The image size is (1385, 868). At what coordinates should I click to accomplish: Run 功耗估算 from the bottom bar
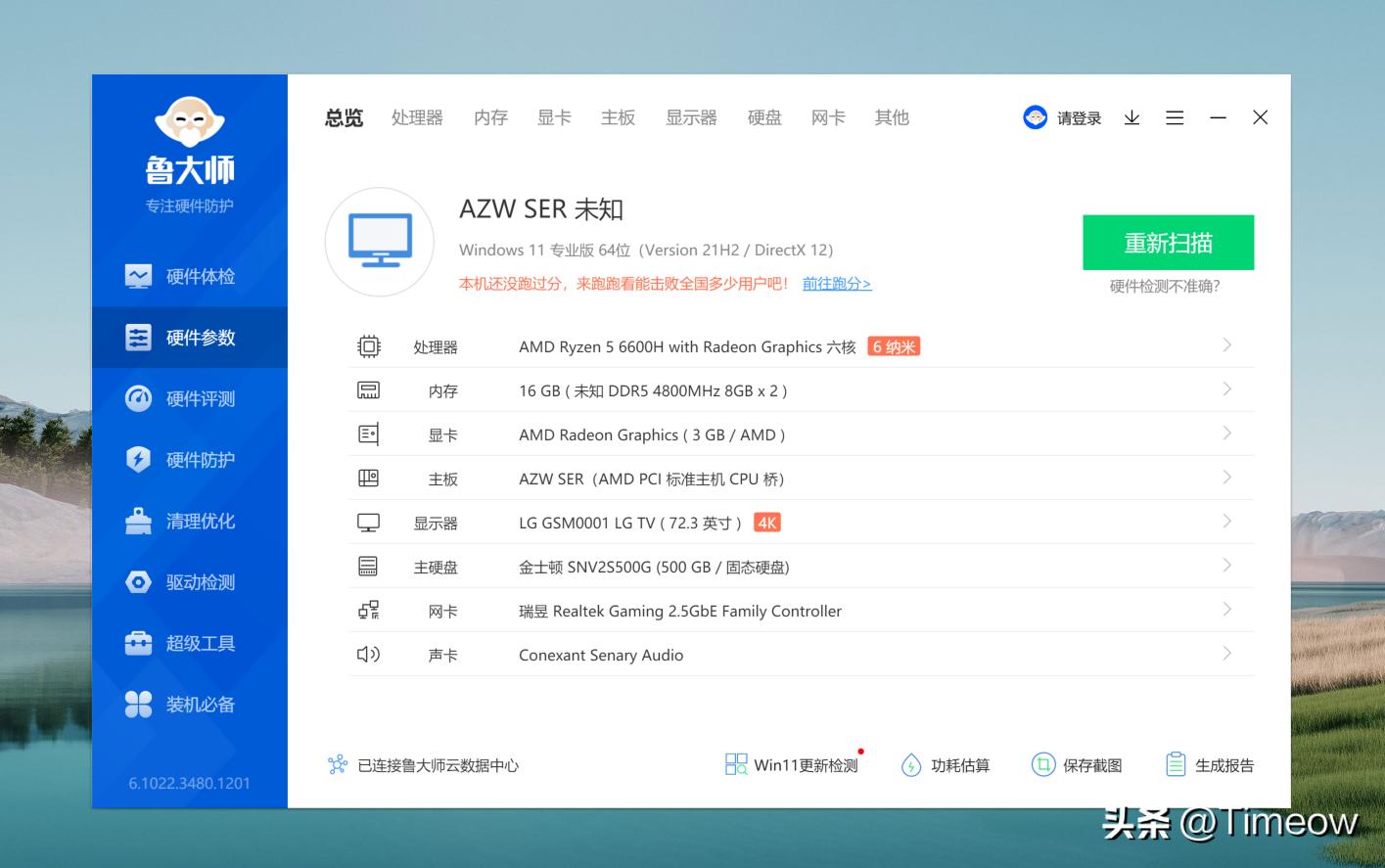tap(946, 765)
